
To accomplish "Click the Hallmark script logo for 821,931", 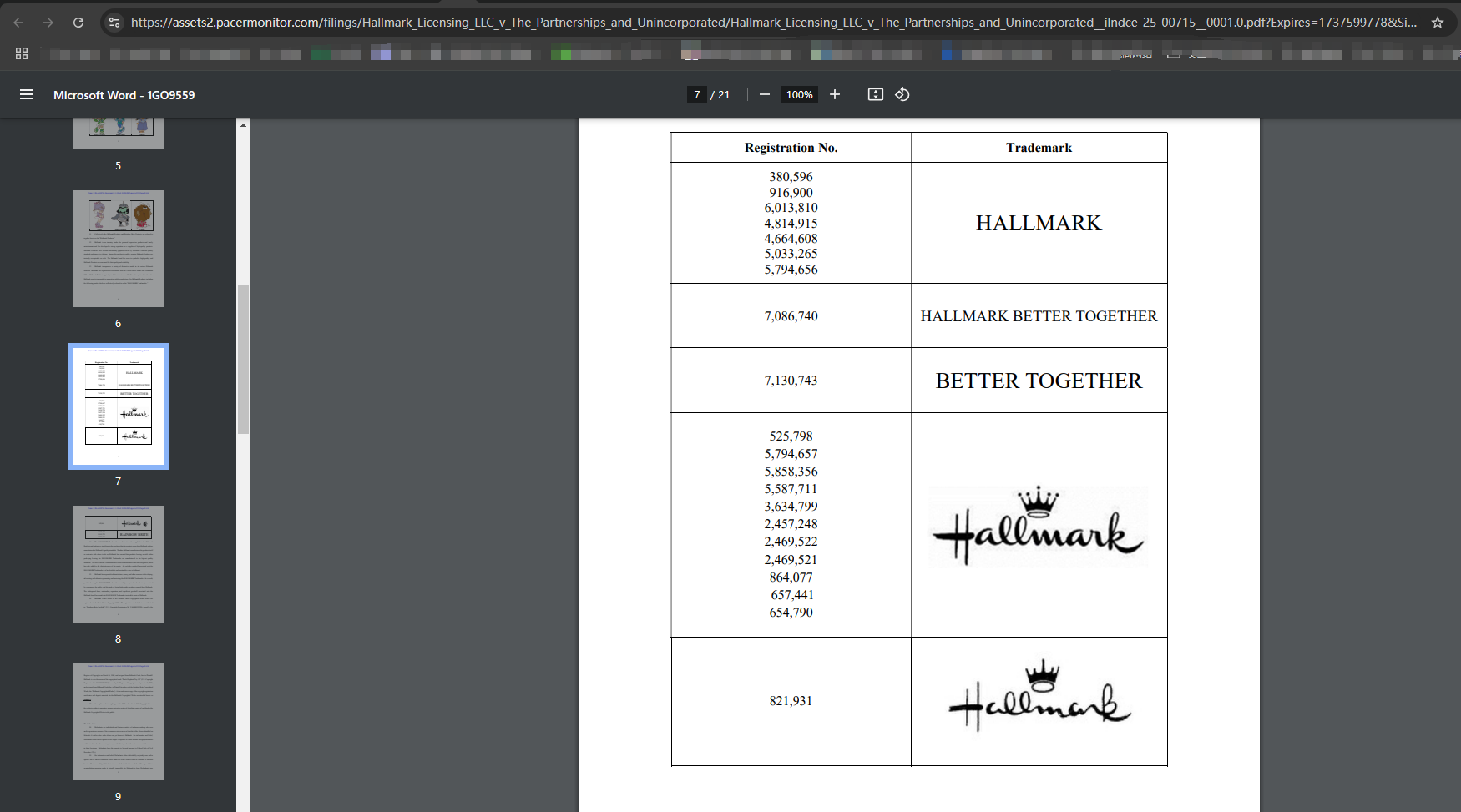I will (x=1039, y=697).
